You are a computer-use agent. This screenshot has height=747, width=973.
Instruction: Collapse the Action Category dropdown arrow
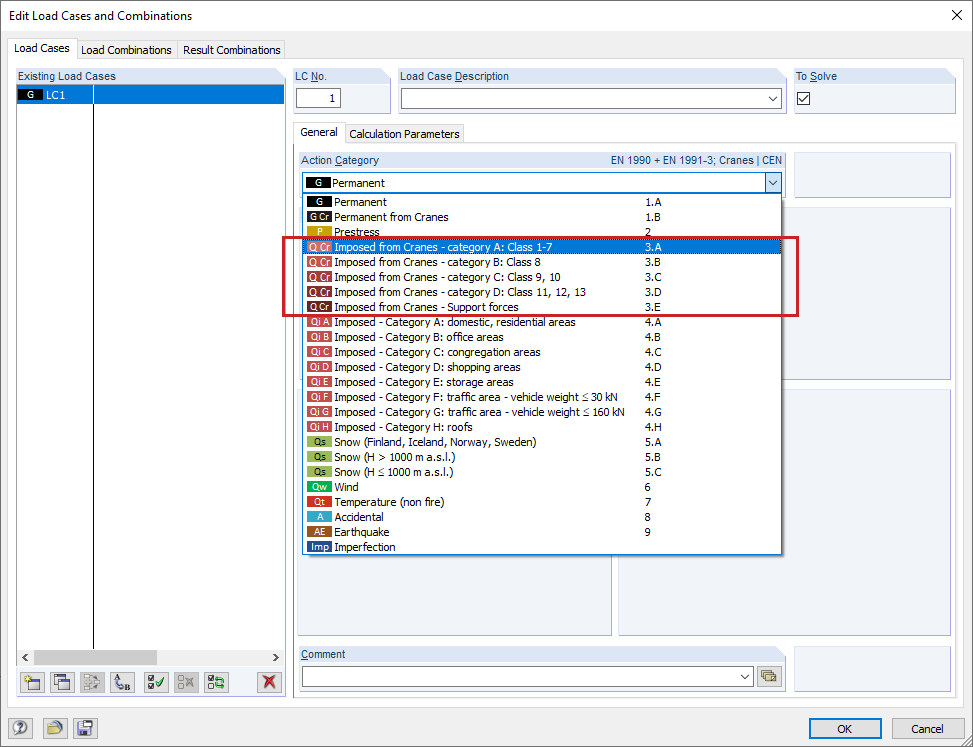click(x=773, y=183)
